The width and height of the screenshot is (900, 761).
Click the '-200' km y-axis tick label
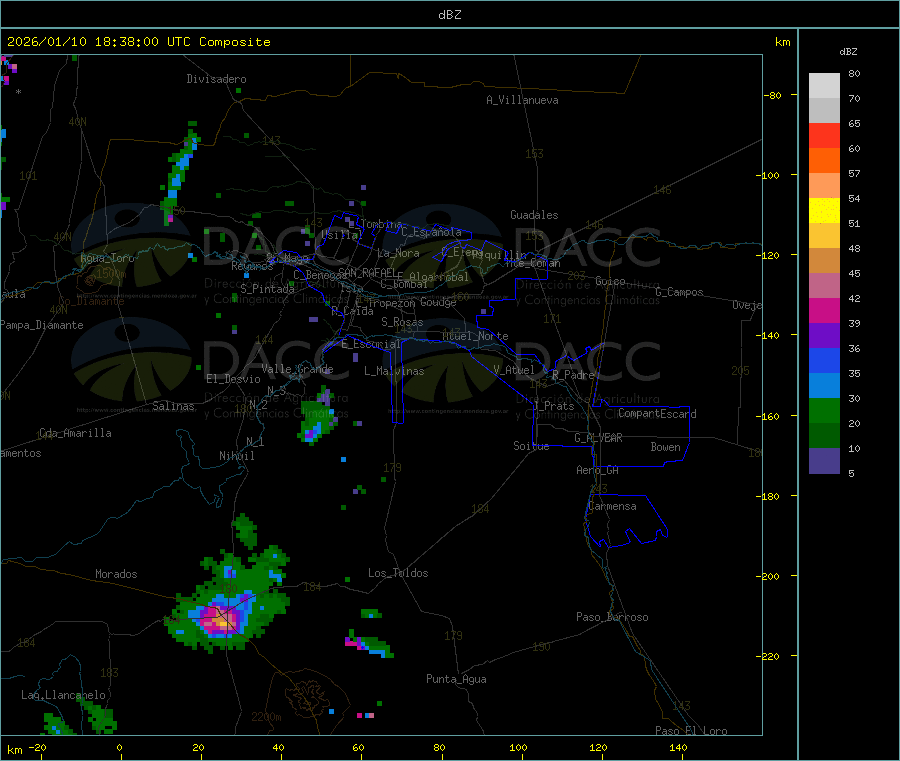767,576
